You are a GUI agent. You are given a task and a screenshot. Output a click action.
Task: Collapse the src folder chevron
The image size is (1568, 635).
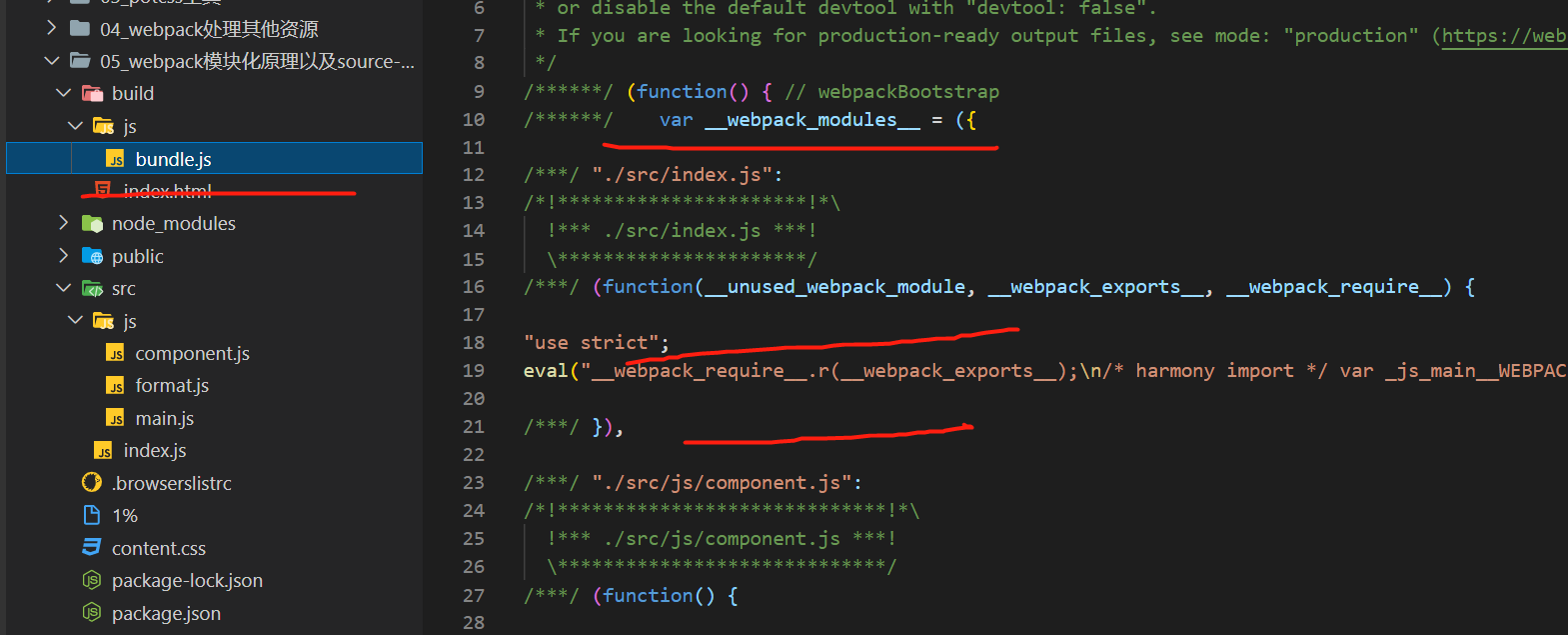click(x=64, y=288)
